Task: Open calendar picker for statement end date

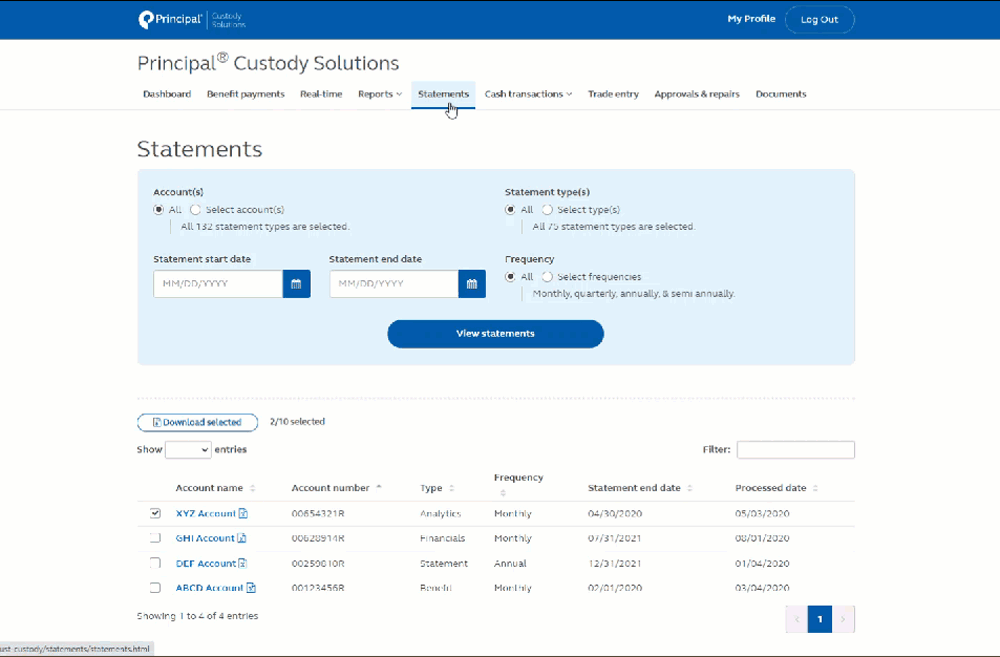Action: (471, 284)
